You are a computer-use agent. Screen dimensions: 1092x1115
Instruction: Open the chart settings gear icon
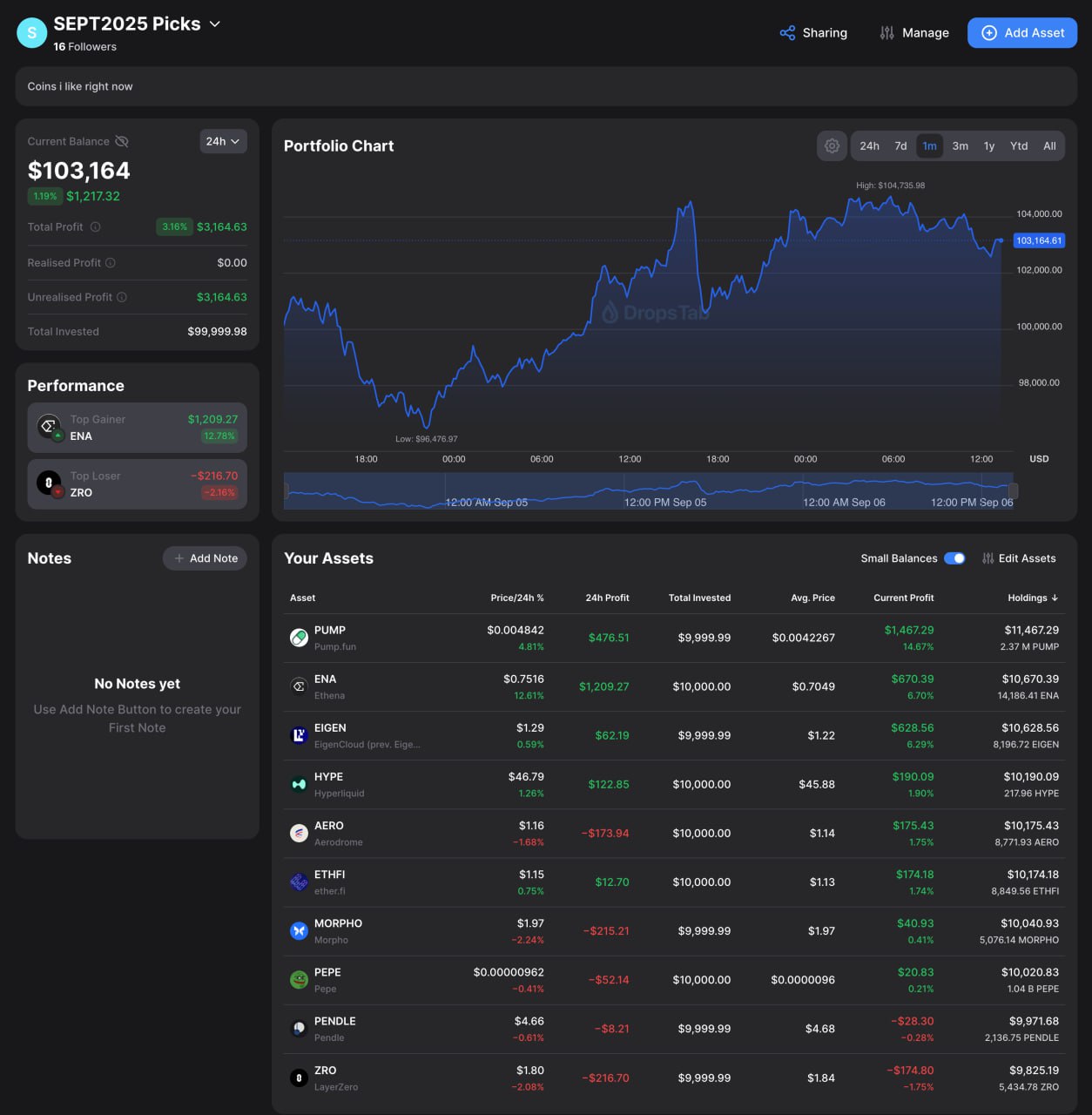(832, 146)
